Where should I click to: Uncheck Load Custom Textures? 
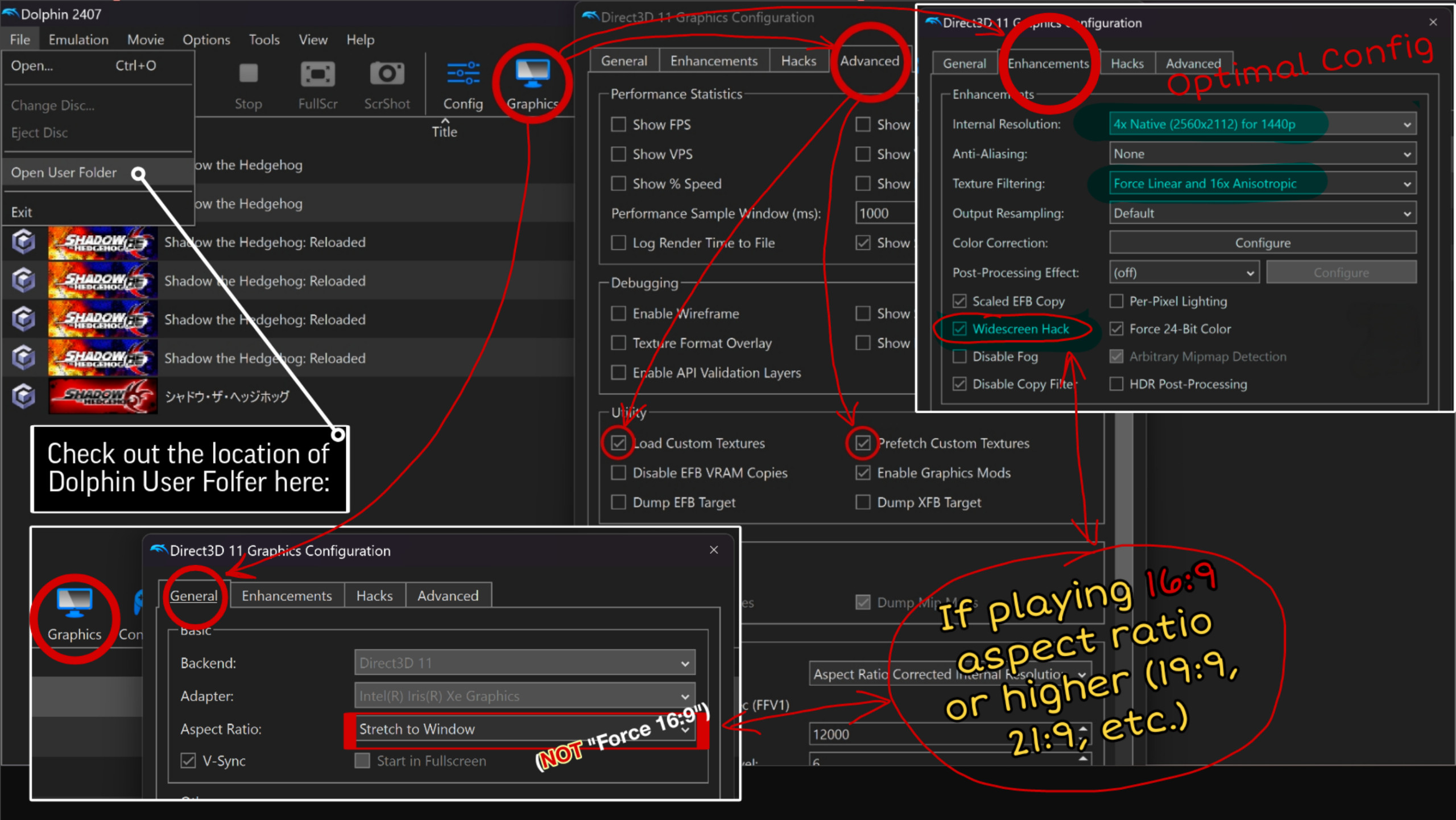[x=619, y=443]
